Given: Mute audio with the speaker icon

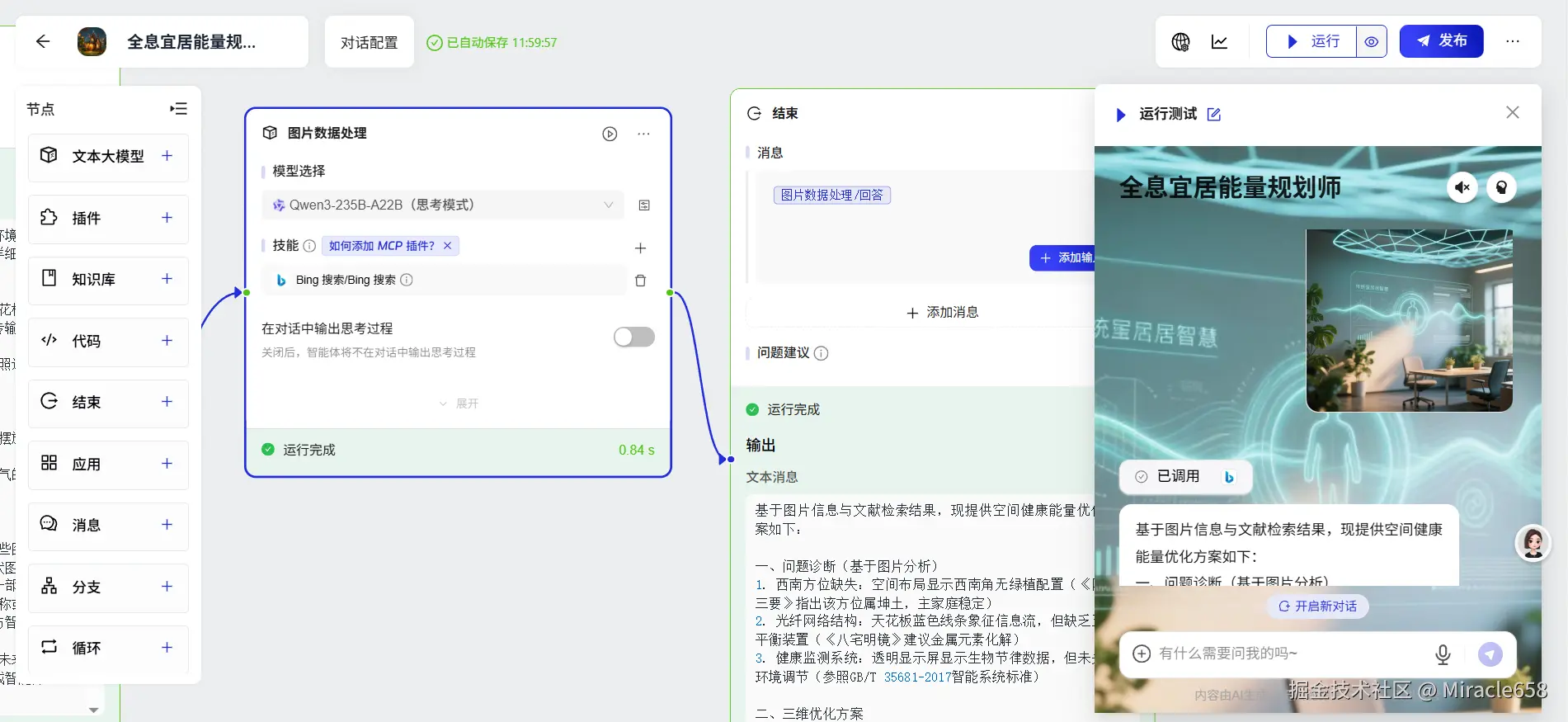Looking at the screenshot, I should [1462, 187].
